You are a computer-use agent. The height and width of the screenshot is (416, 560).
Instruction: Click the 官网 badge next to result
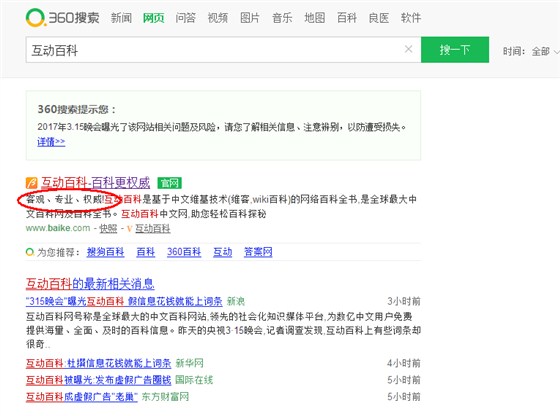(x=169, y=183)
